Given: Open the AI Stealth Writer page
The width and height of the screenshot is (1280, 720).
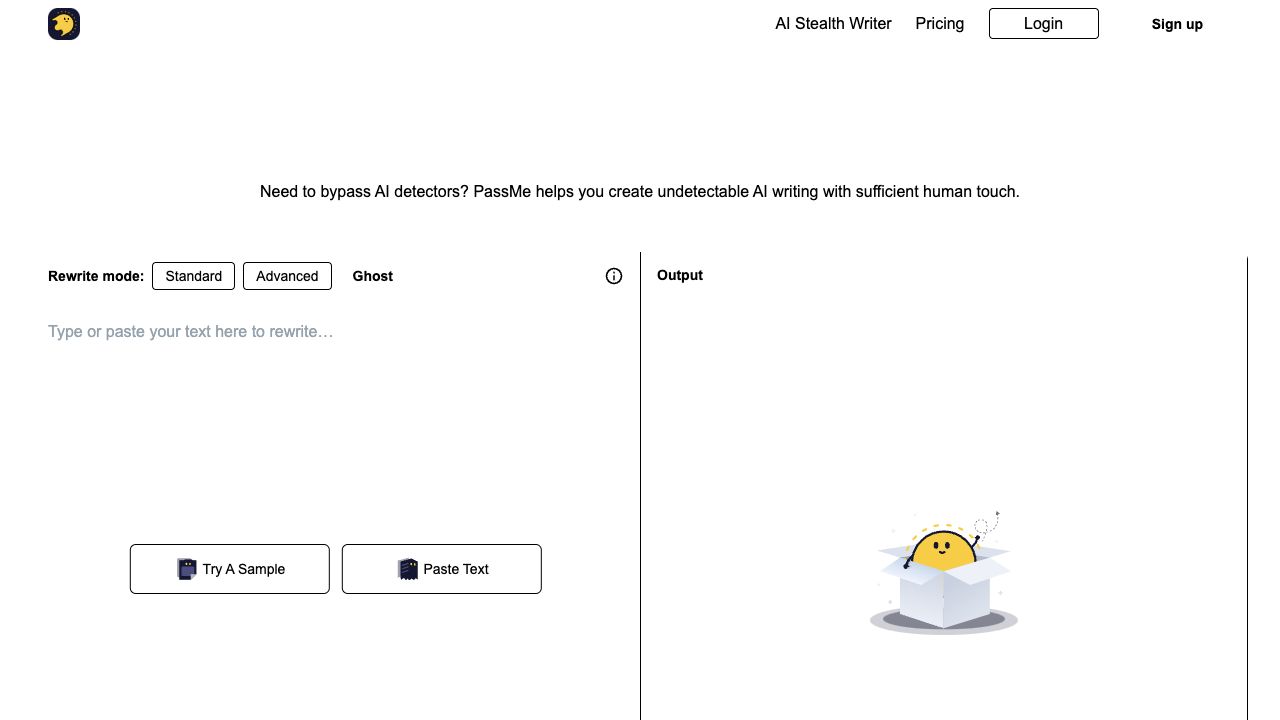Looking at the screenshot, I should pyautogui.click(x=833, y=23).
